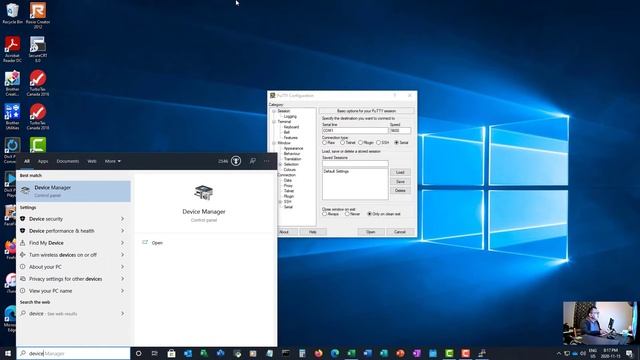The image size is (640, 360).
Task: Open Roxio Creator 2012 desktop shortcut
Action: [38, 15]
